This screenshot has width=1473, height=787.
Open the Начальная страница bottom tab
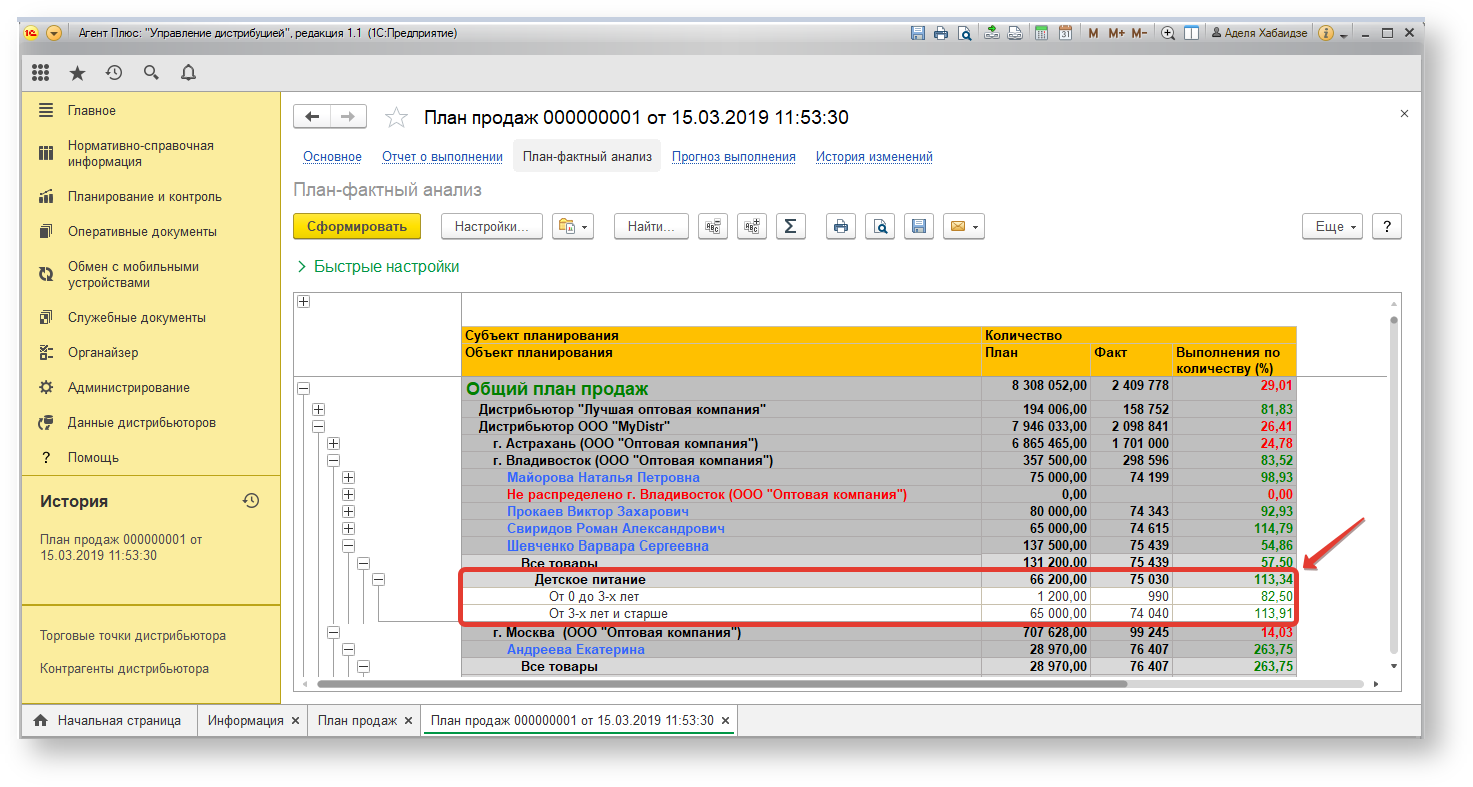tap(108, 720)
